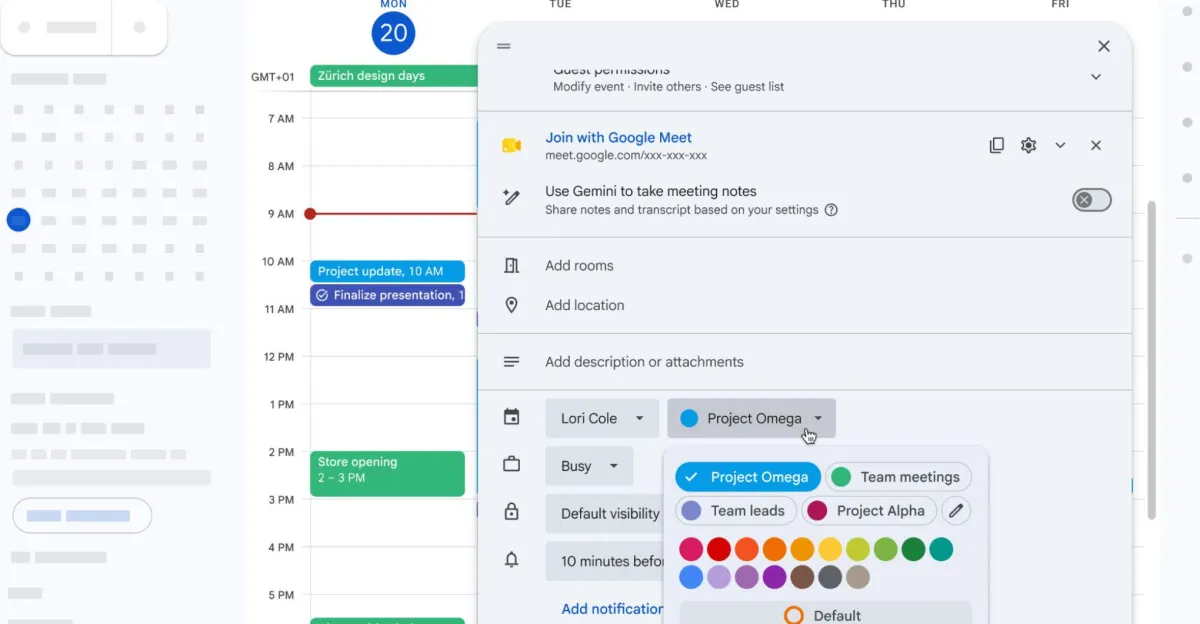This screenshot has height=624, width=1200.
Task: Click the location pin icon
Action: [x=512, y=305]
